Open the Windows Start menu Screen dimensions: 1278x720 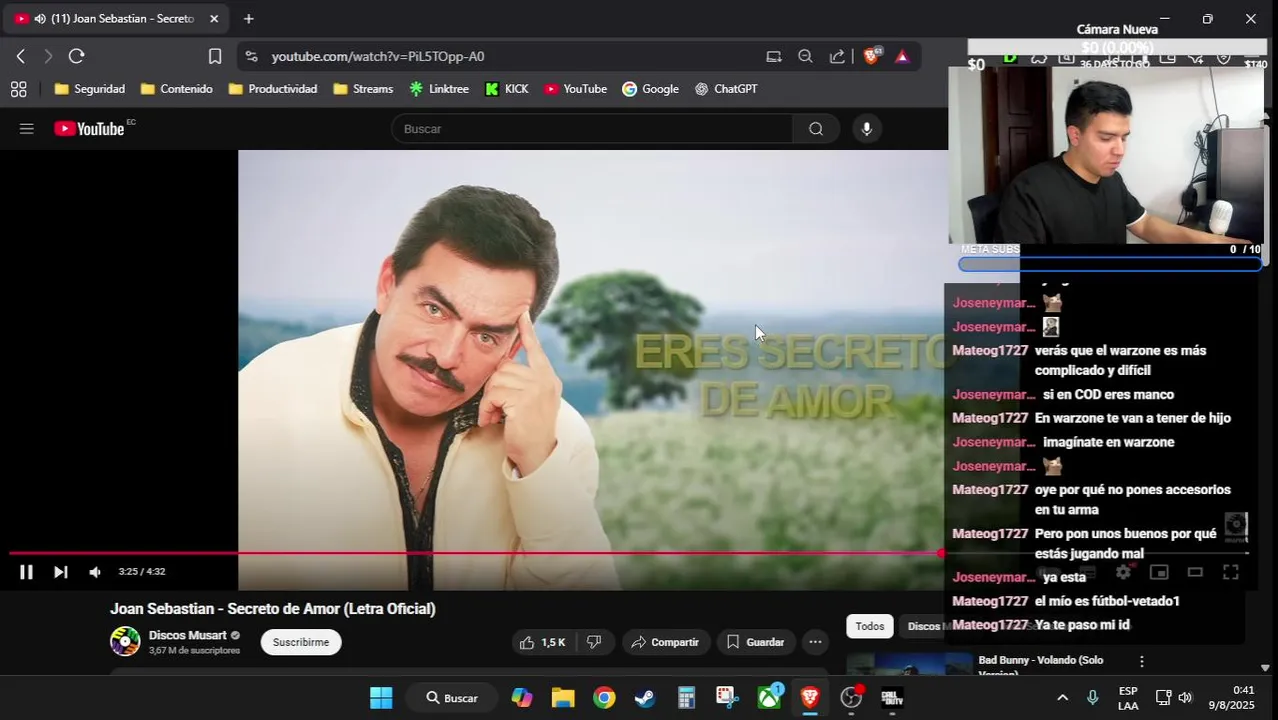coord(381,698)
